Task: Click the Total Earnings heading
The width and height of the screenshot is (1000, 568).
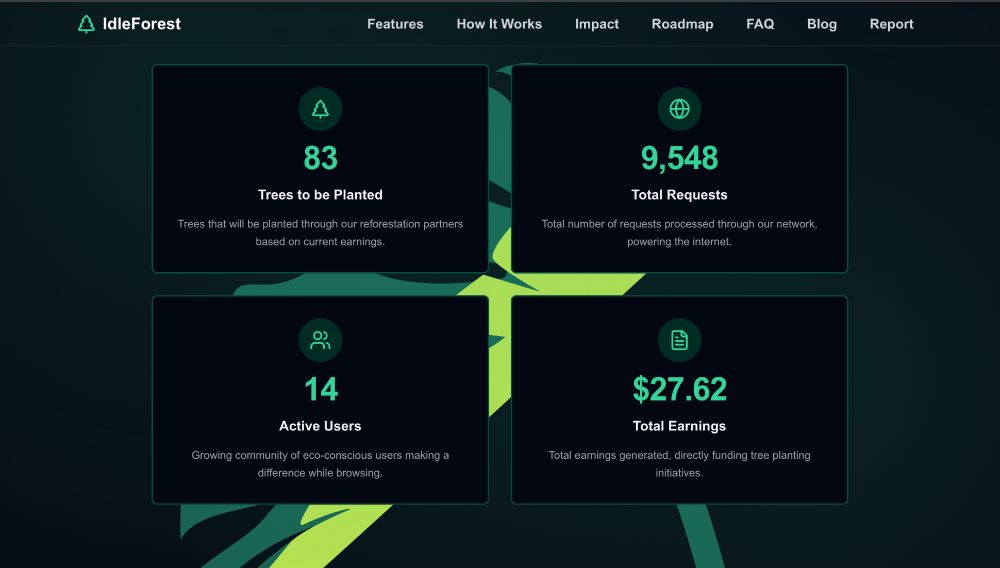Action: [x=679, y=426]
